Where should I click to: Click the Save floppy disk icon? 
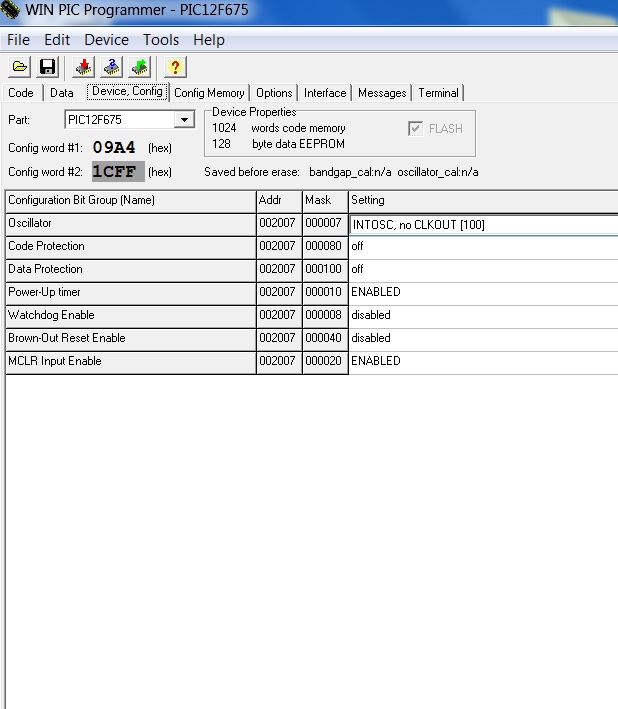point(47,67)
